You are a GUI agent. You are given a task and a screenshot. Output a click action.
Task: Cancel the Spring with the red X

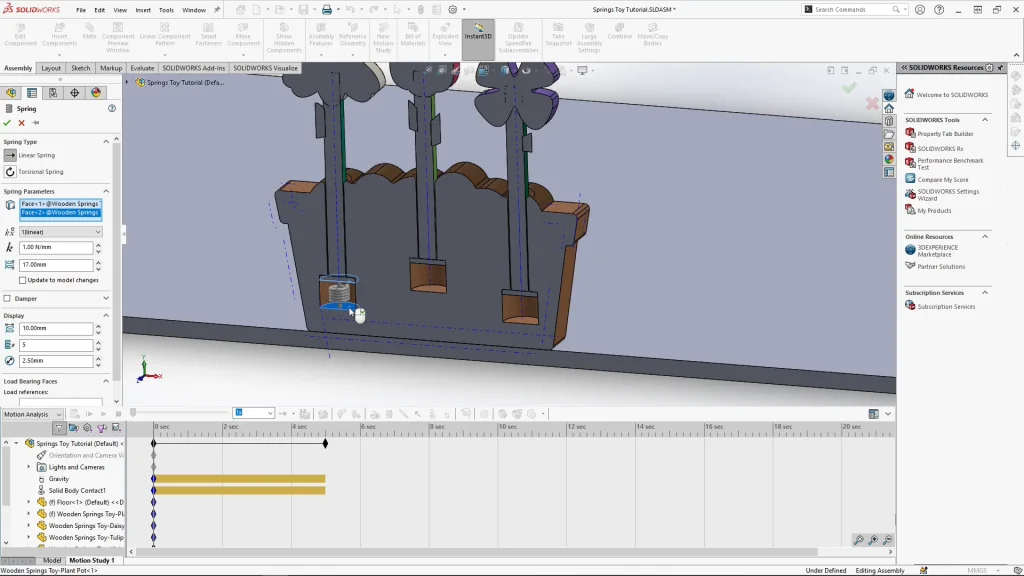click(x=21, y=123)
